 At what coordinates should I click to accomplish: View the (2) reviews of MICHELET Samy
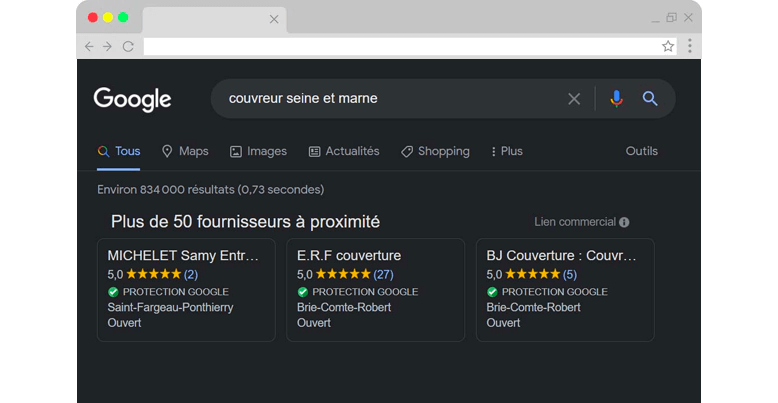(x=191, y=274)
